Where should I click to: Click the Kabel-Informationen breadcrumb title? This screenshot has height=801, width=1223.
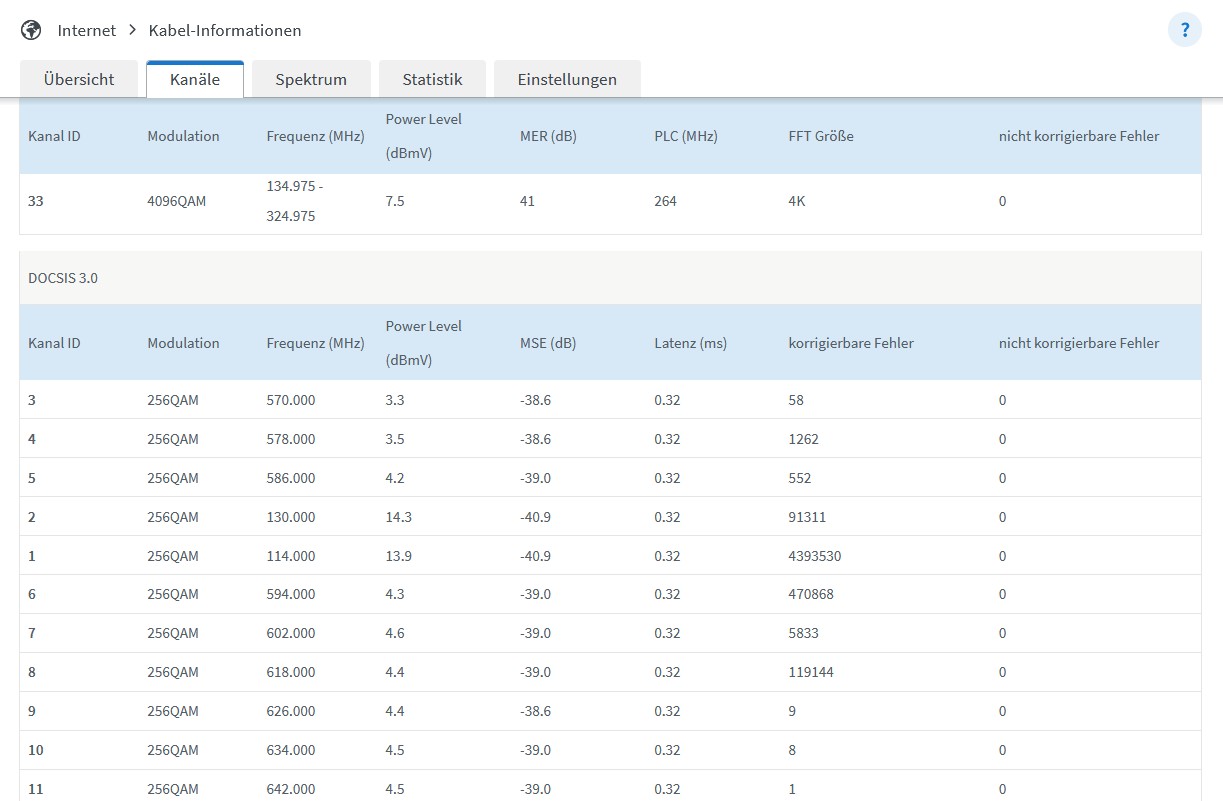pos(225,30)
